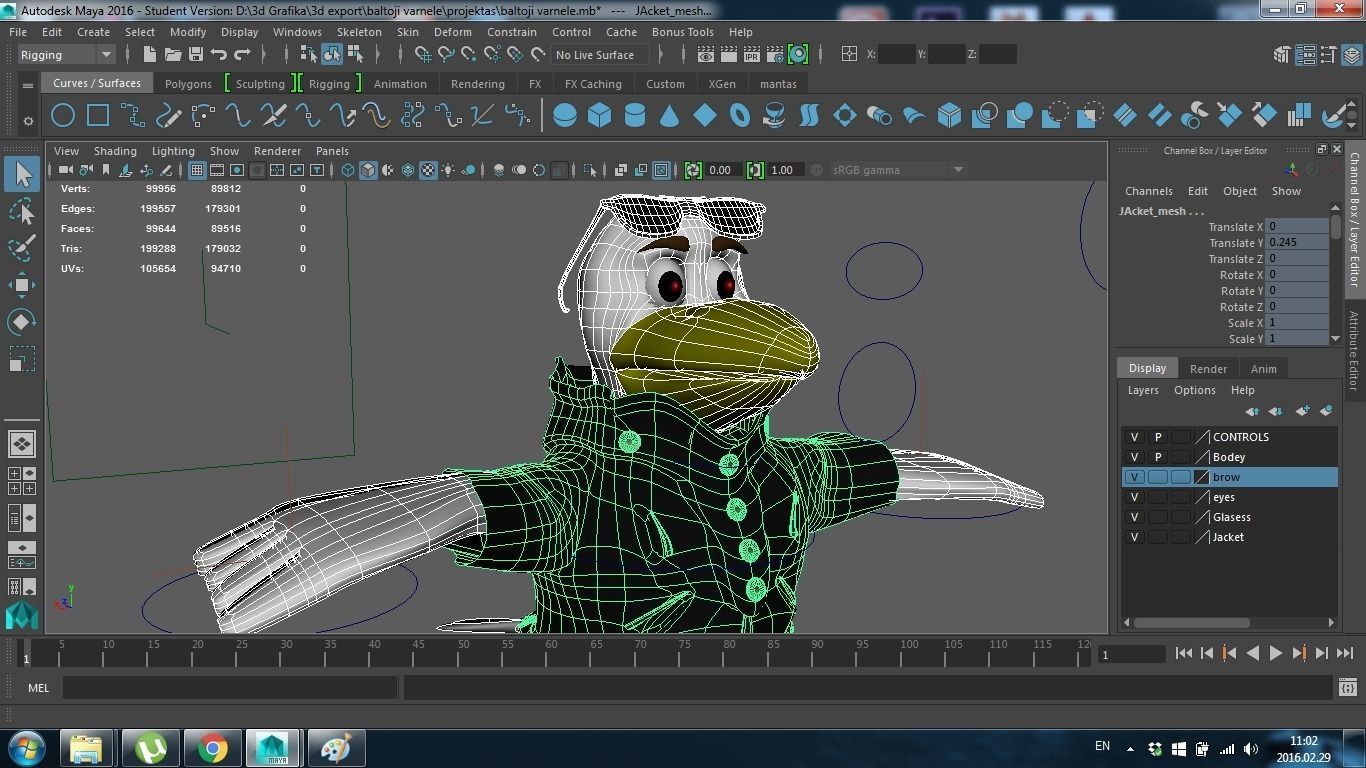This screenshot has width=1366, height=768.
Task: Click the Loft surface shelf icon
Action: coord(809,116)
